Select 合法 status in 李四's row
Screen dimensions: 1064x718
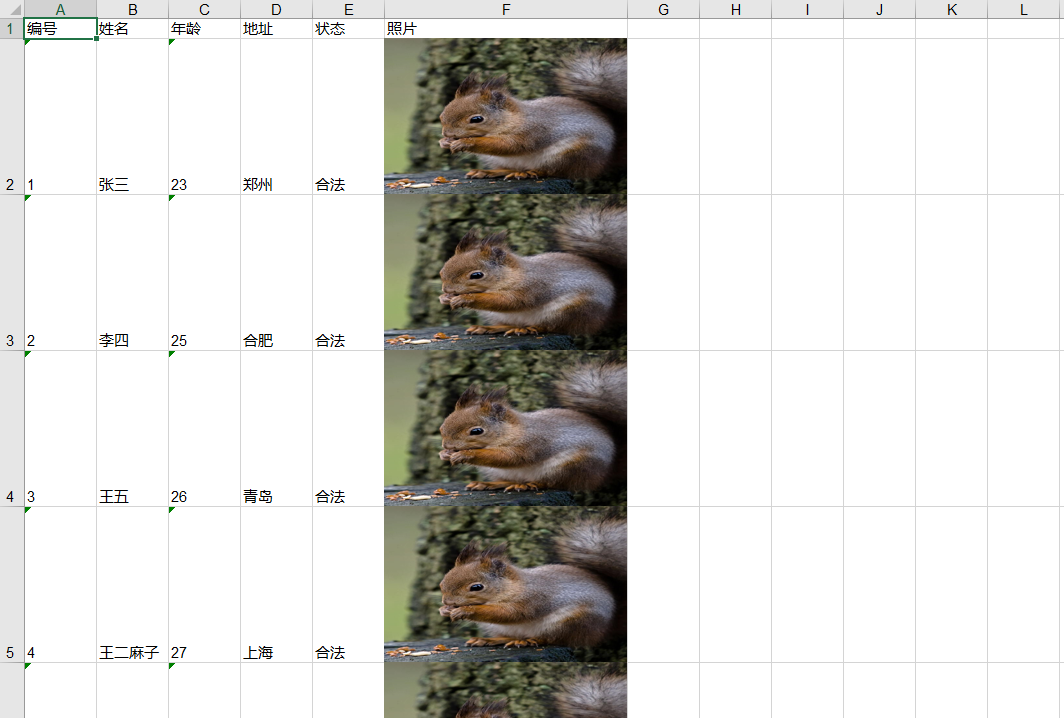[348, 273]
